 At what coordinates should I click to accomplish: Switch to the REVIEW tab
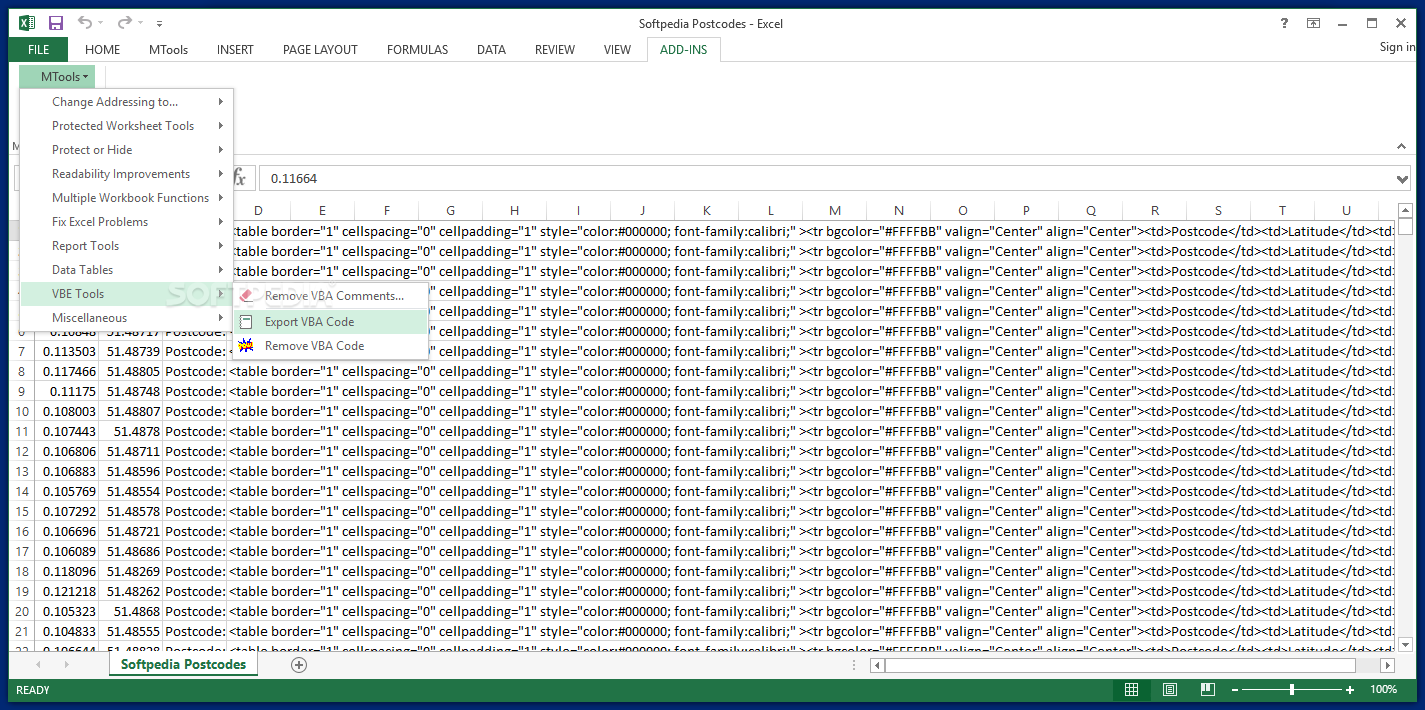pyautogui.click(x=555, y=50)
